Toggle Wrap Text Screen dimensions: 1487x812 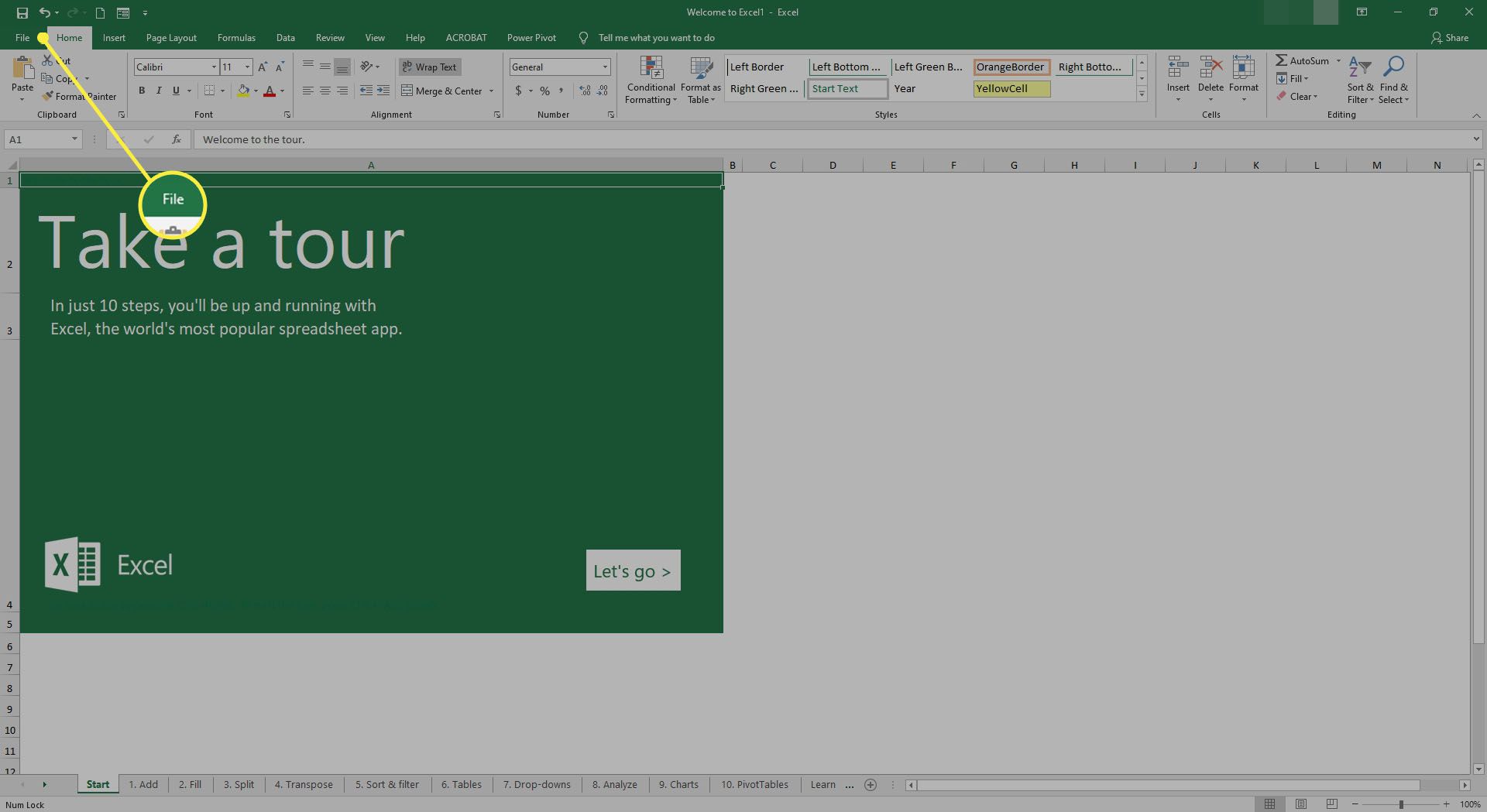tap(430, 67)
